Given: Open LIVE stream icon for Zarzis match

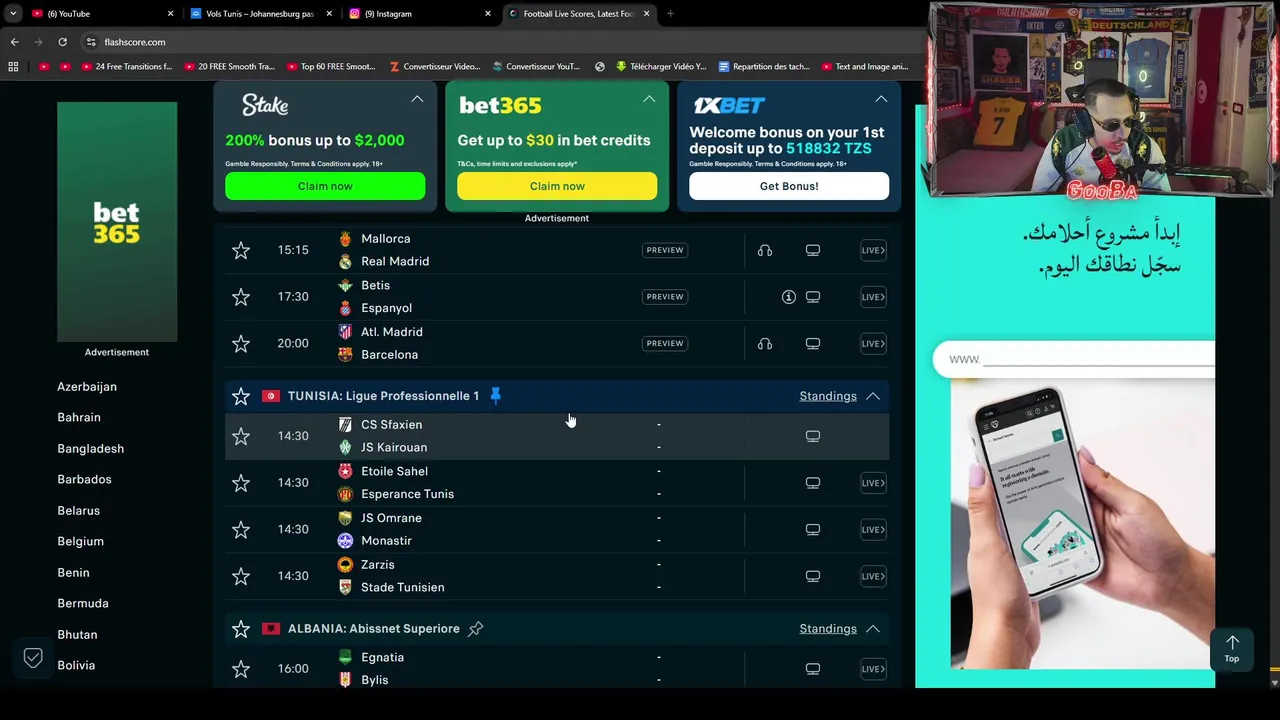Looking at the screenshot, I should click(873, 576).
